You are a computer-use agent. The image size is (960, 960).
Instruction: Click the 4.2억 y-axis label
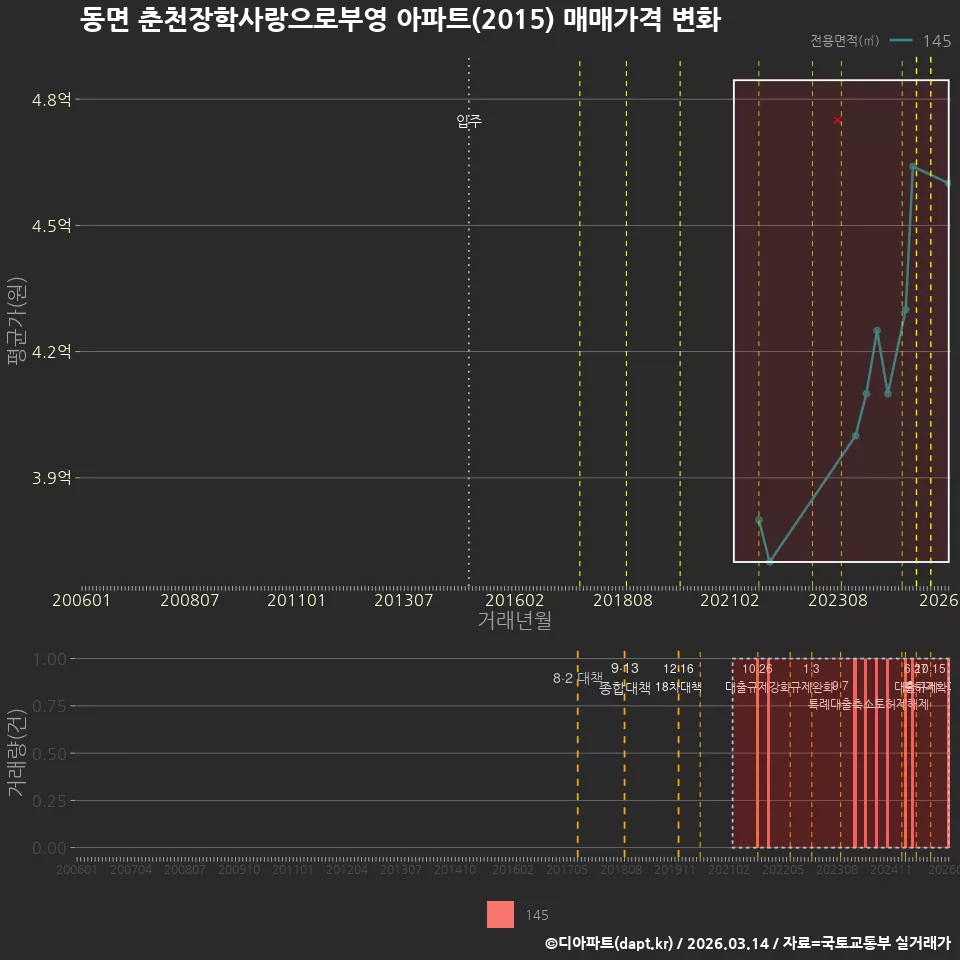(51, 352)
